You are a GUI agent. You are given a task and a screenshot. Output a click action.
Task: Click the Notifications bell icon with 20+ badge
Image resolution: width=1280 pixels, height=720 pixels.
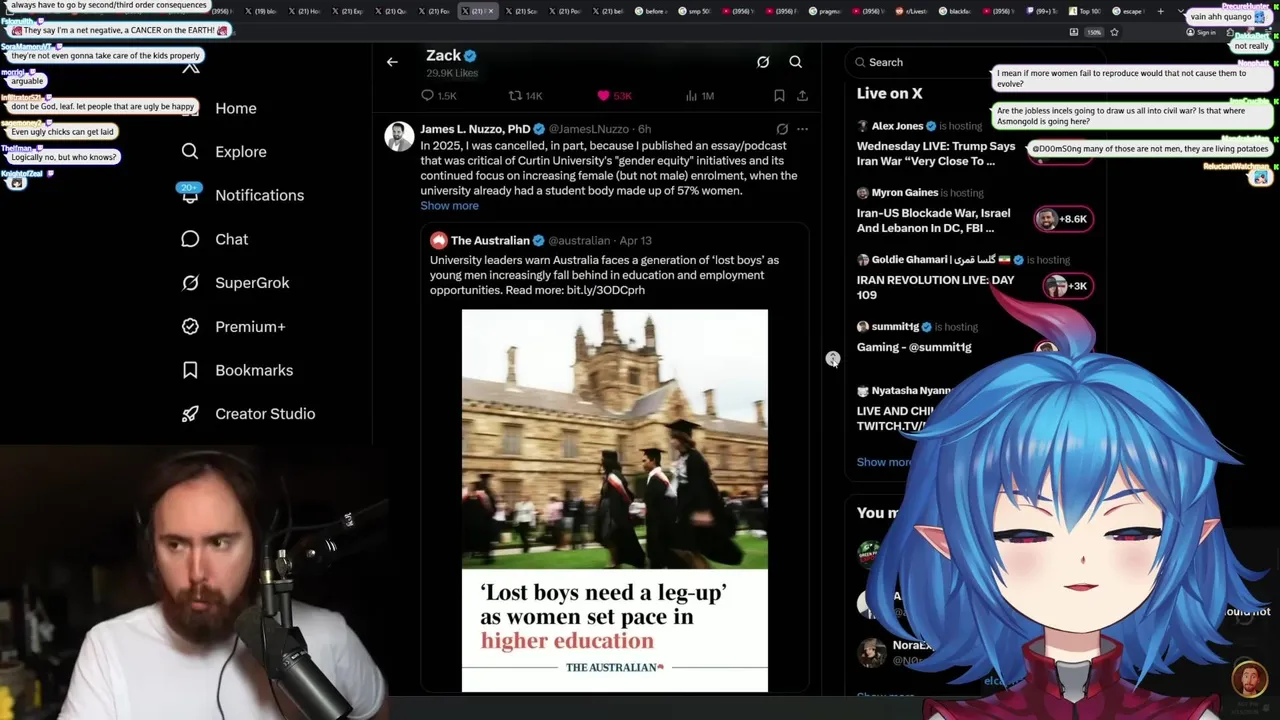[190, 194]
